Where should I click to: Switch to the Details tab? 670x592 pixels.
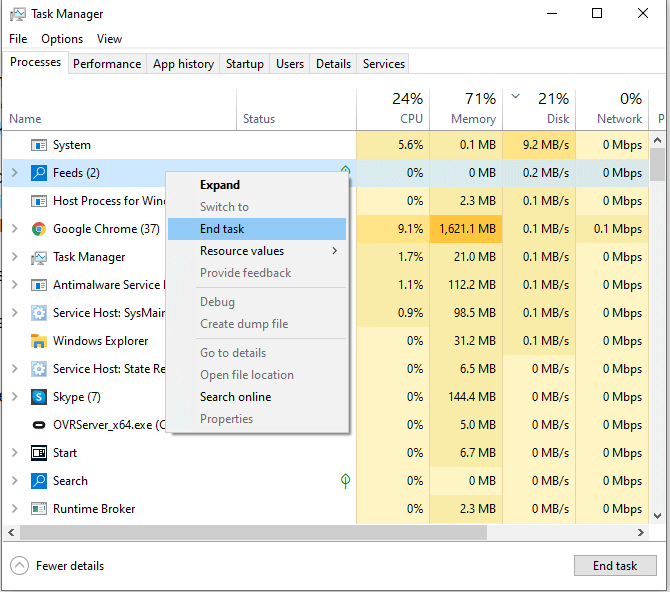333,64
